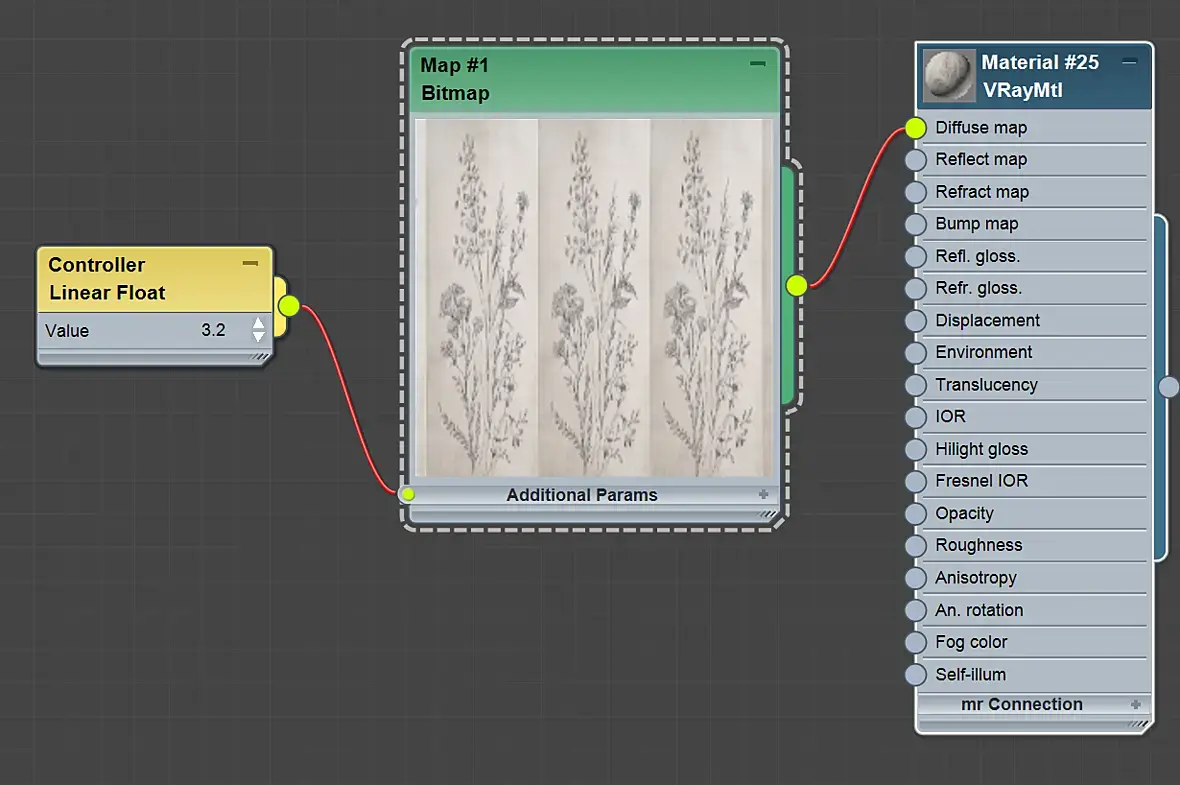Click the Controller node resize grip
The image size is (1180, 785).
259,357
